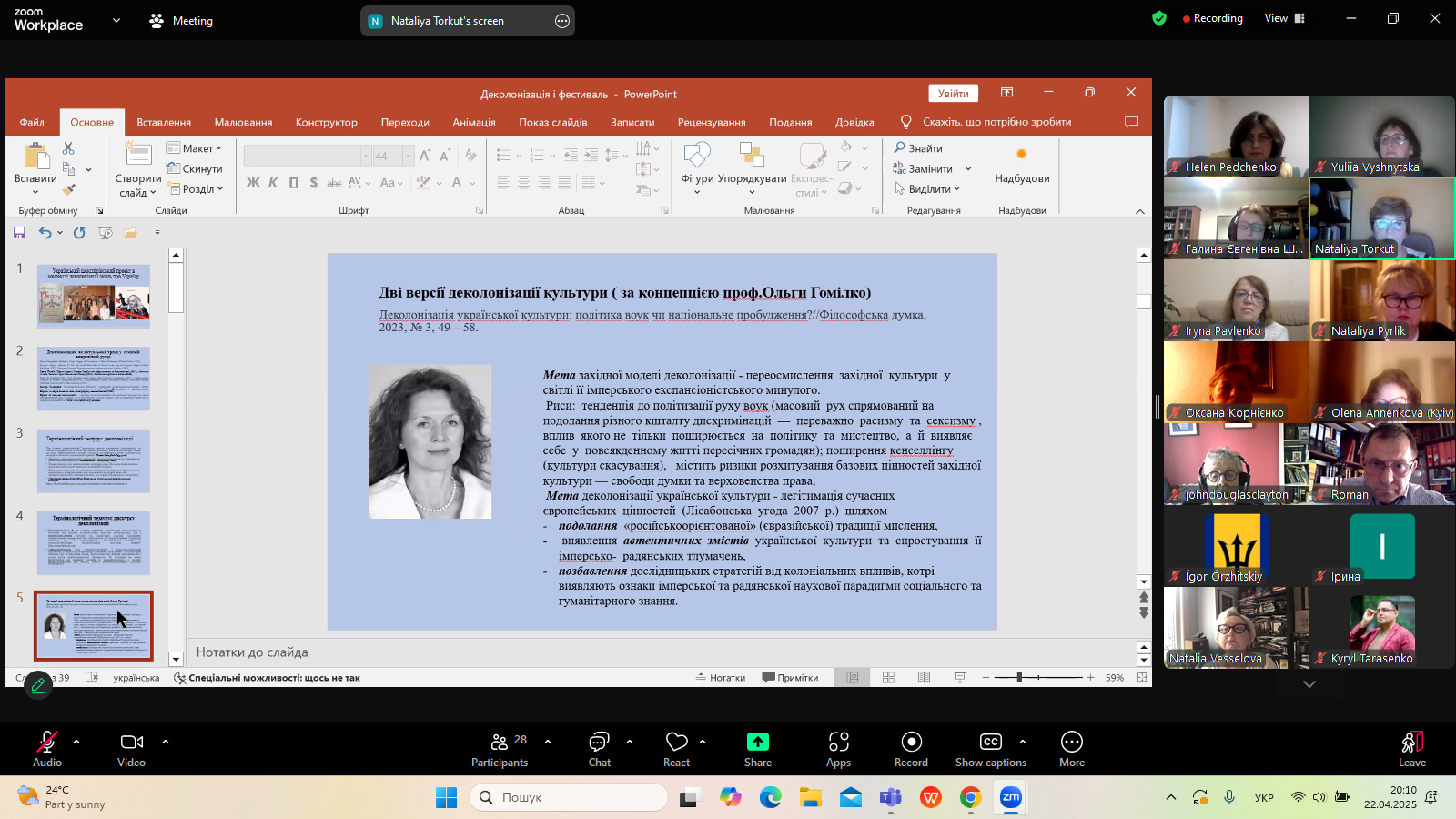Expand the Audio options arrow
The height and width of the screenshot is (819, 1456).
tap(76, 742)
